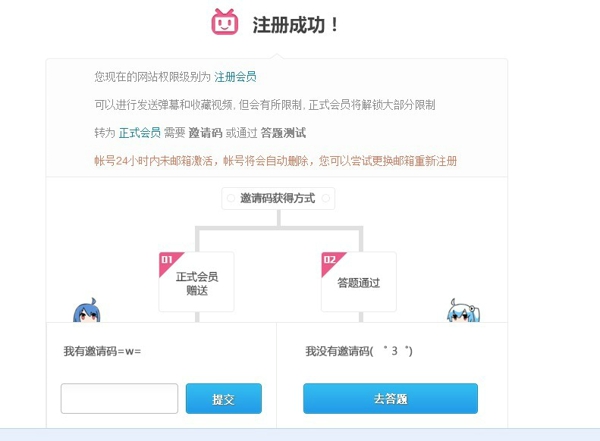The width and height of the screenshot is (600, 441).
Task: Click the mascot character on the right edge
Action: (x=463, y=311)
